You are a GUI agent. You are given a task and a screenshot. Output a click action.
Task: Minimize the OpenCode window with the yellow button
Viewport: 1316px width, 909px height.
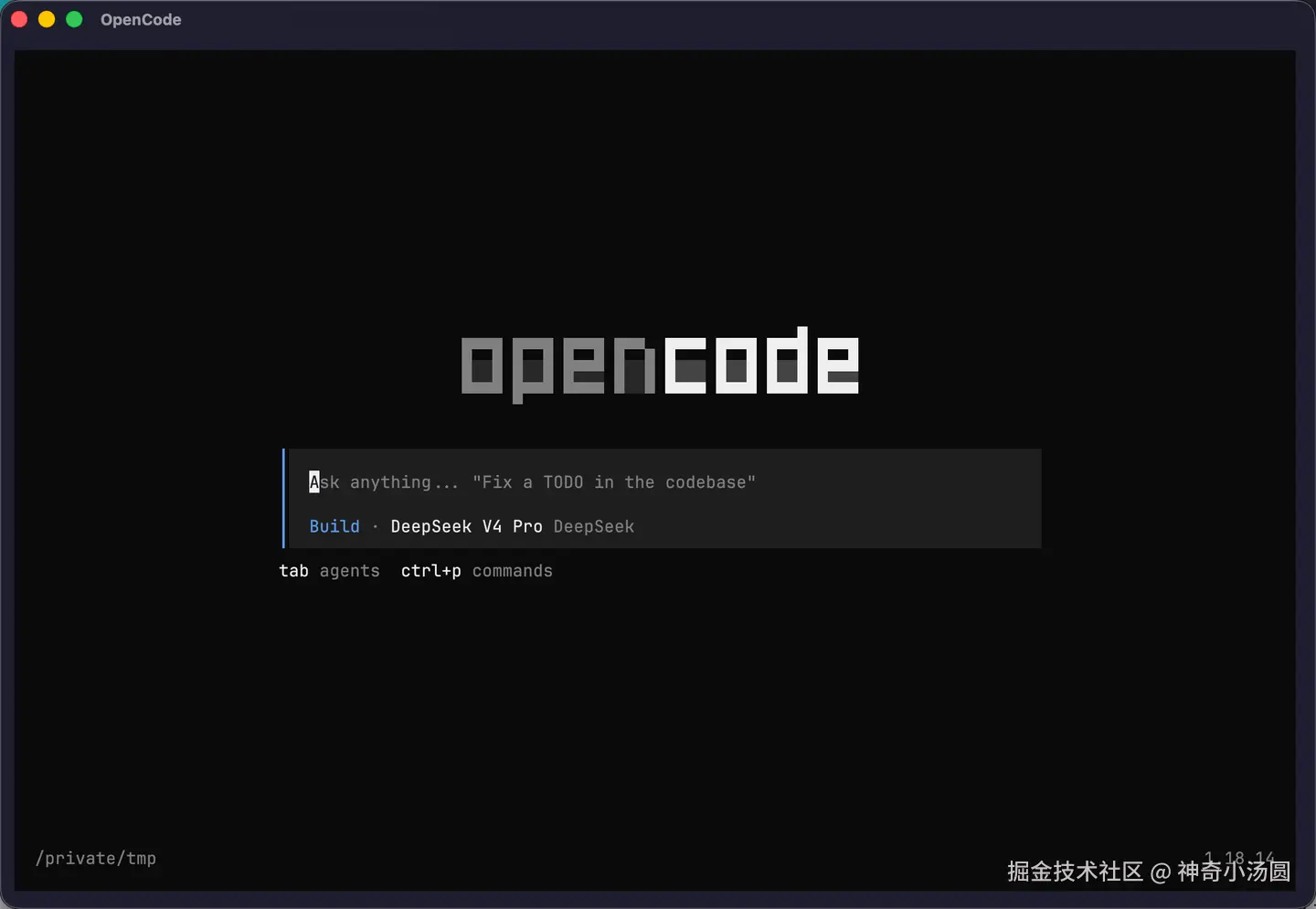click(x=47, y=19)
